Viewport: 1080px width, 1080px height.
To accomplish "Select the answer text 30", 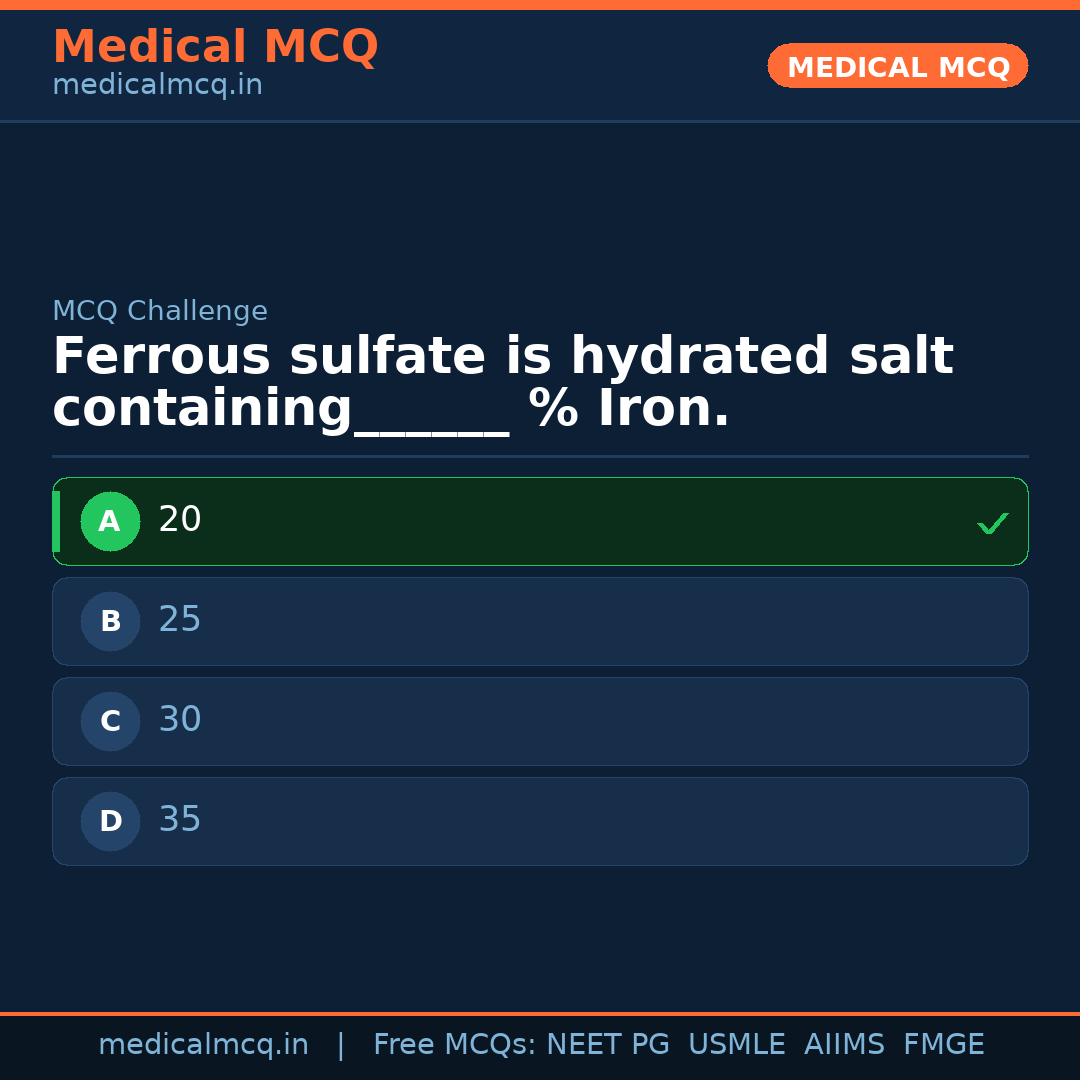I will click(180, 720).
